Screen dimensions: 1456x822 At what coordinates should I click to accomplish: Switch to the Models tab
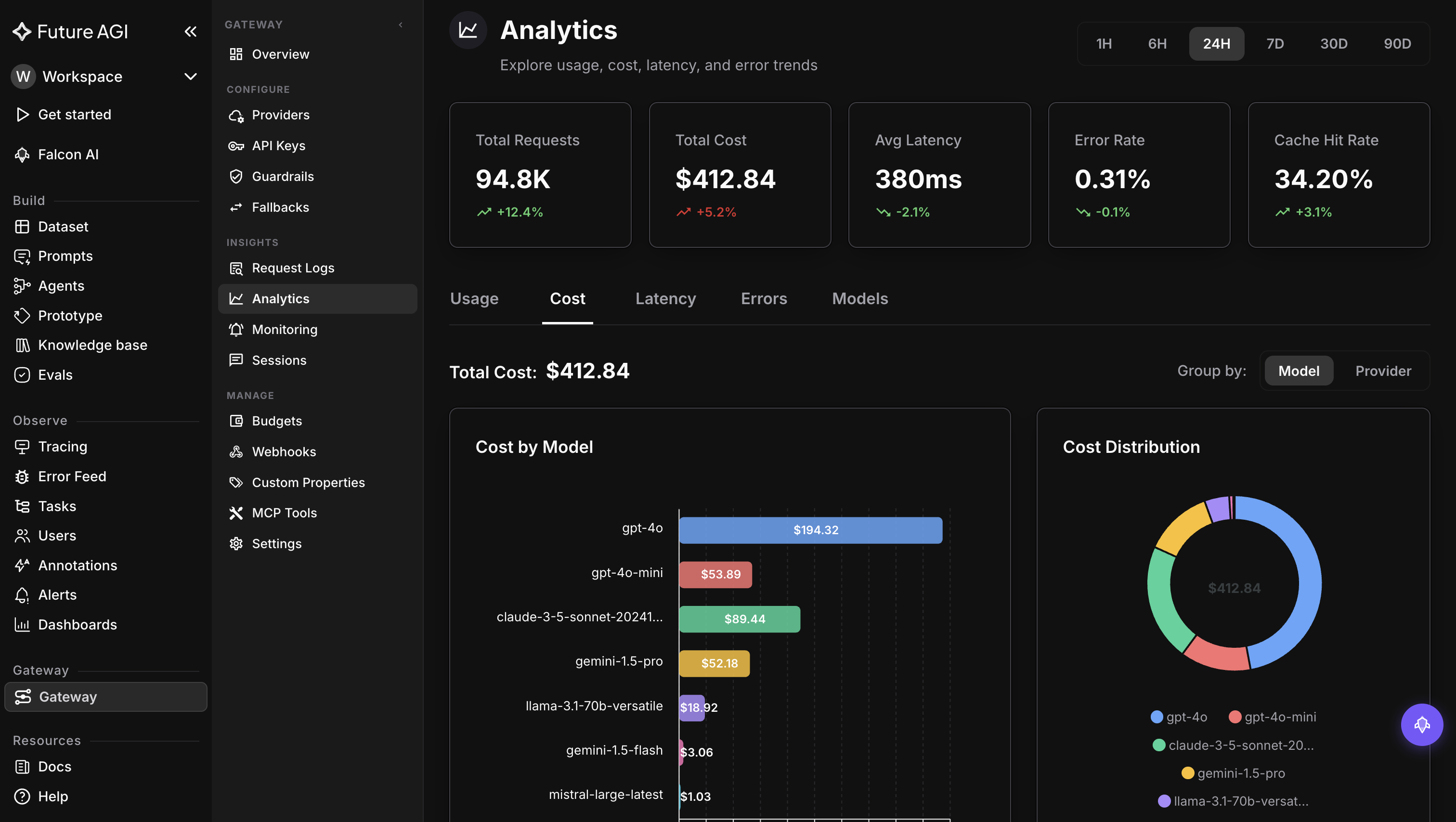(860, 299)
